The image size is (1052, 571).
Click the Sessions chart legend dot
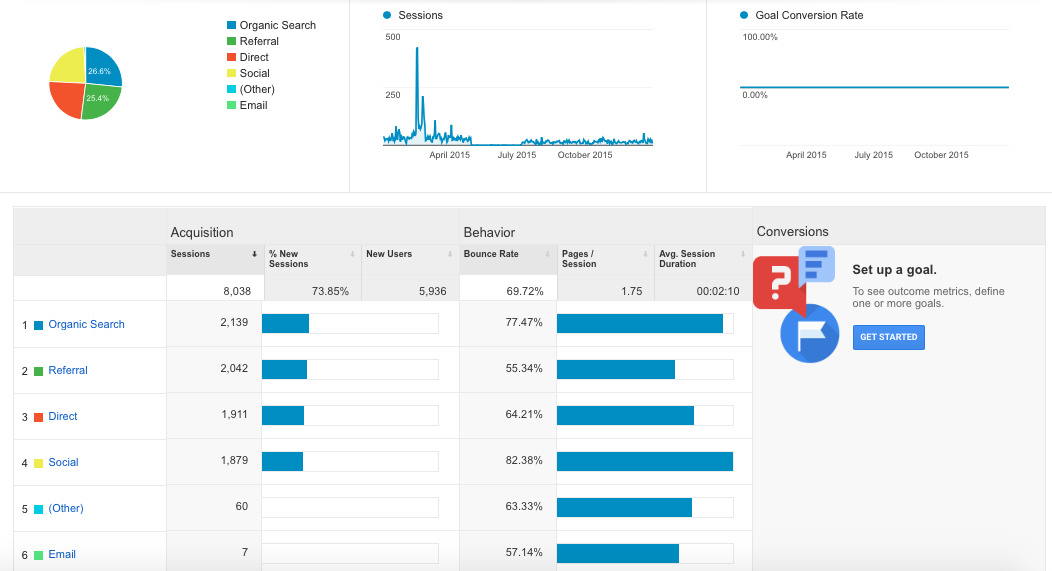387,15
